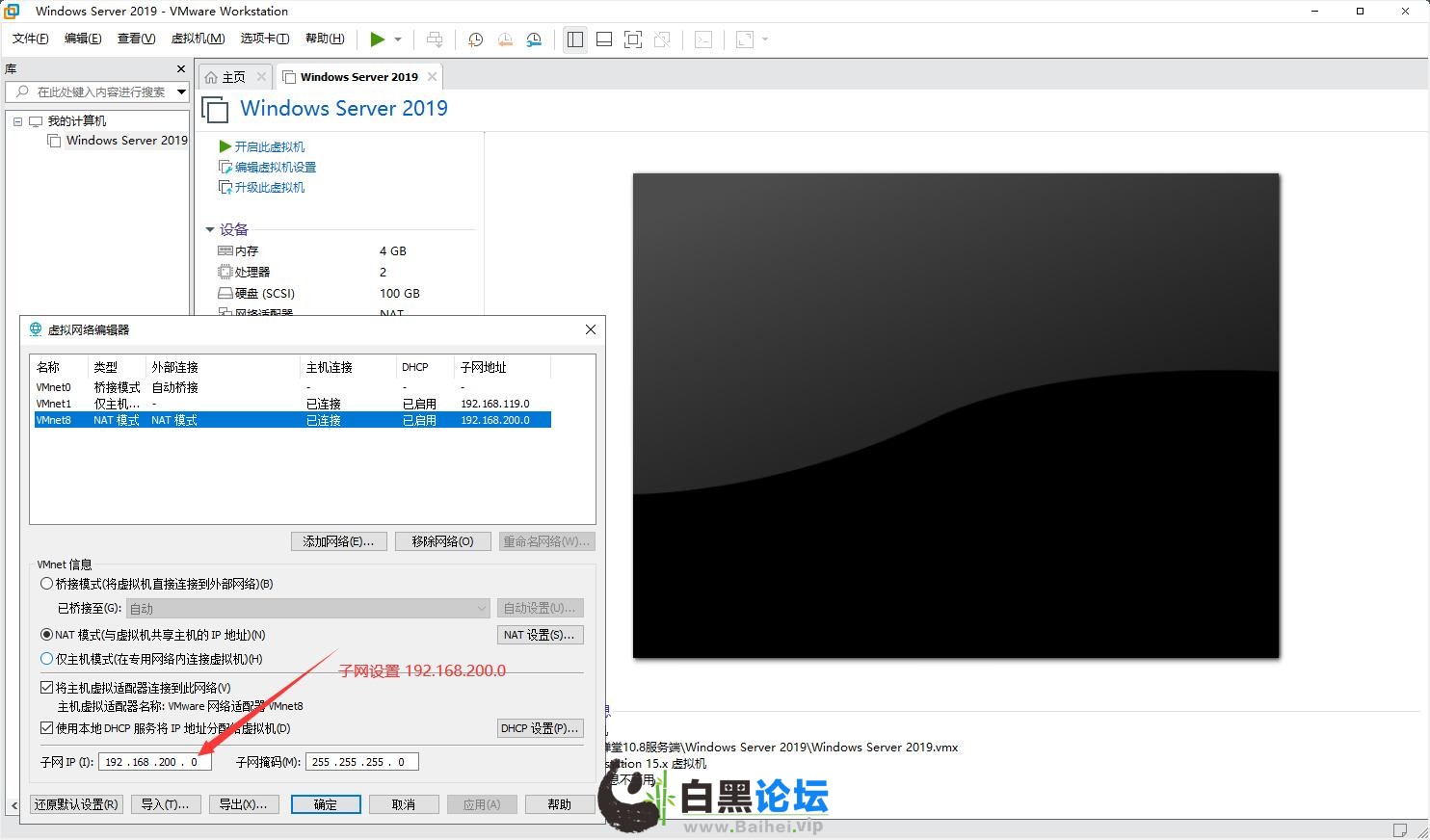This screenshot has width=1430, height=840.
Task: Open the 文件(F) menu
Action: [30, 39]
